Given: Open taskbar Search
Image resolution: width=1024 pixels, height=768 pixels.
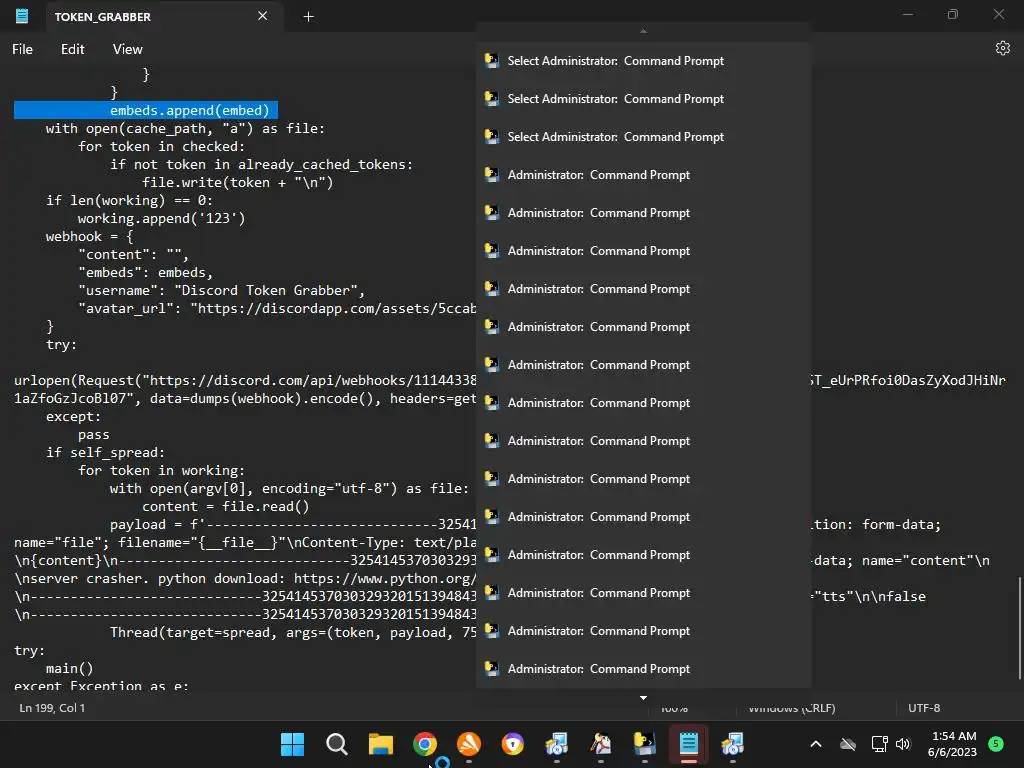Looking at the screenshot, I should [x=336, y=744].
